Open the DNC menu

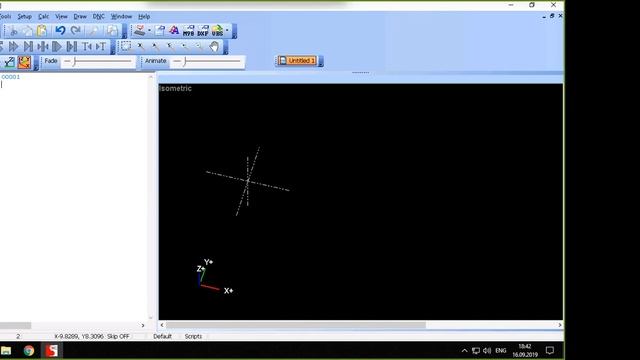(x=98, y=17)
